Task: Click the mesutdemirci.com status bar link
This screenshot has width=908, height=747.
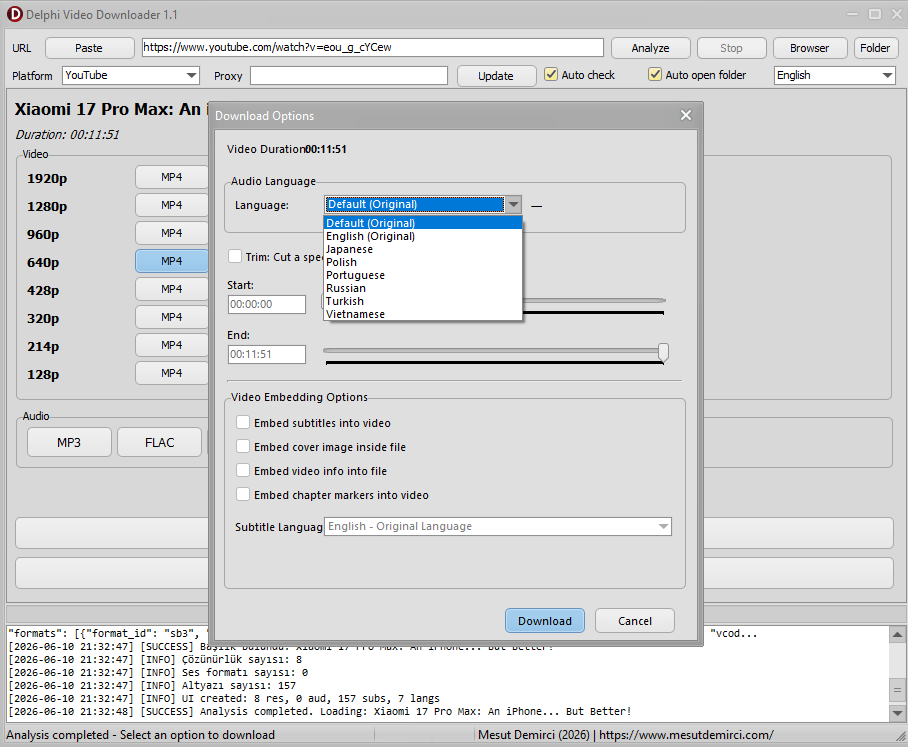Action: pos(686,735)
